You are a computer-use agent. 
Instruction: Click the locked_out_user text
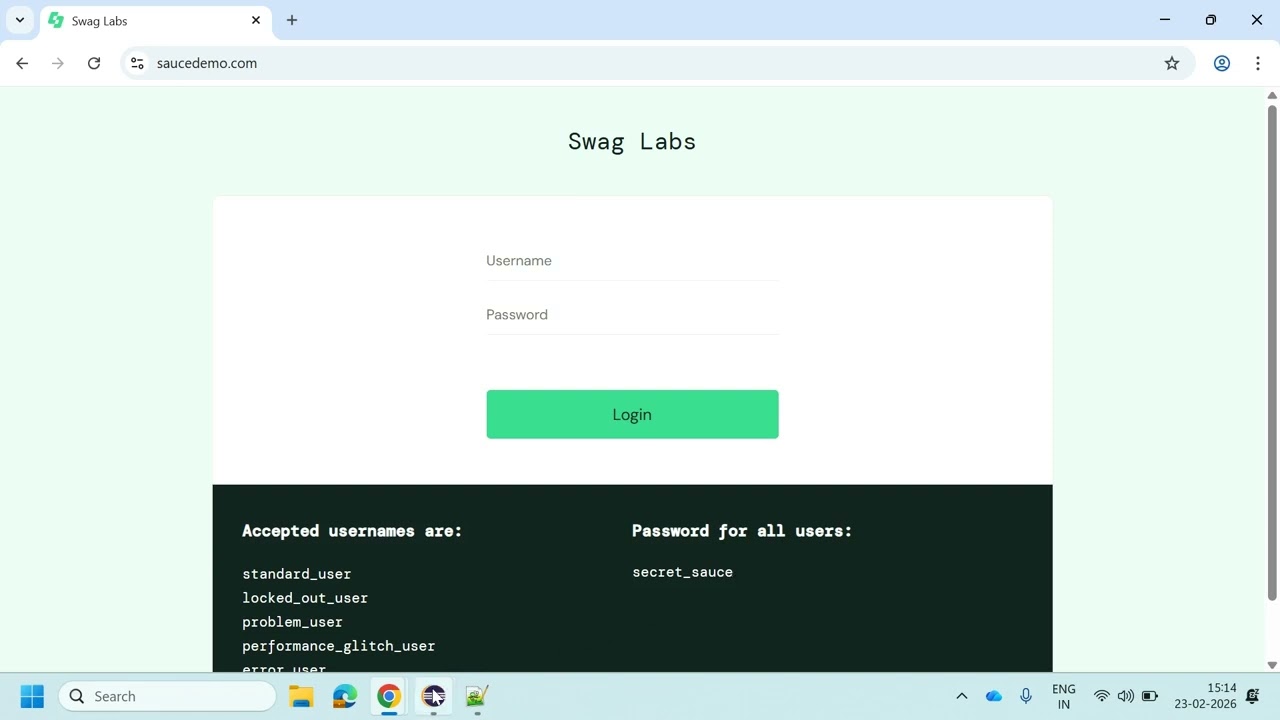point(305,598)
